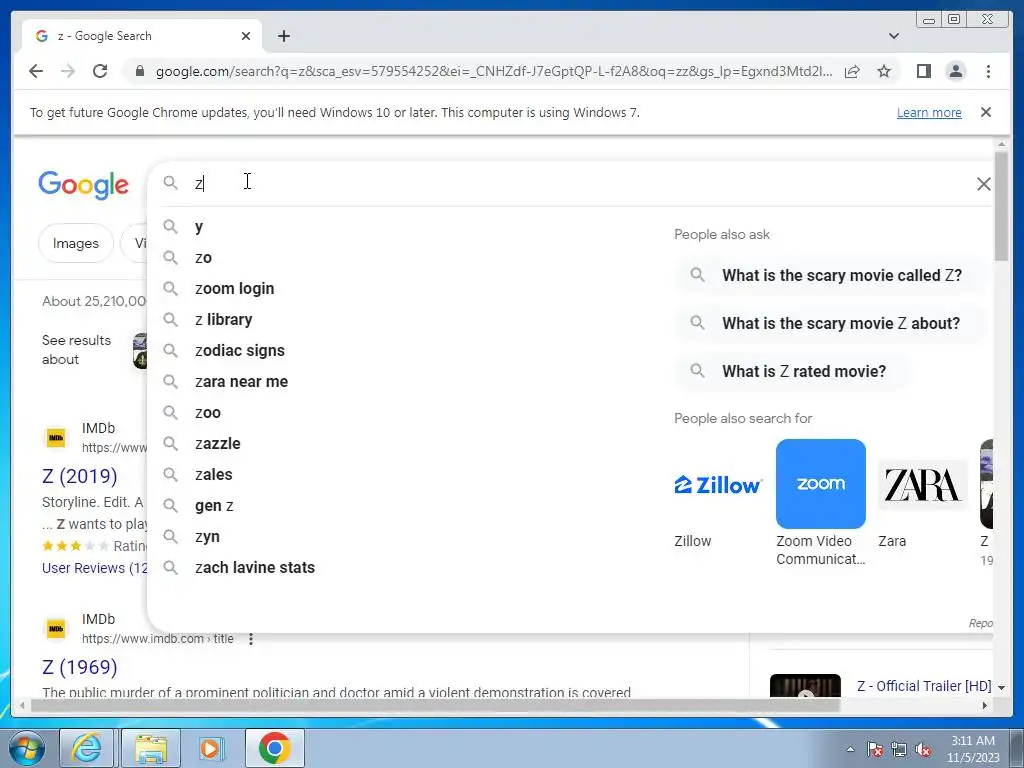Image resolution: width=1024 pixels, height=768 pixels.
Task: Dismiss the Chrome updates notification bar
Action: (x=986, y=112)
